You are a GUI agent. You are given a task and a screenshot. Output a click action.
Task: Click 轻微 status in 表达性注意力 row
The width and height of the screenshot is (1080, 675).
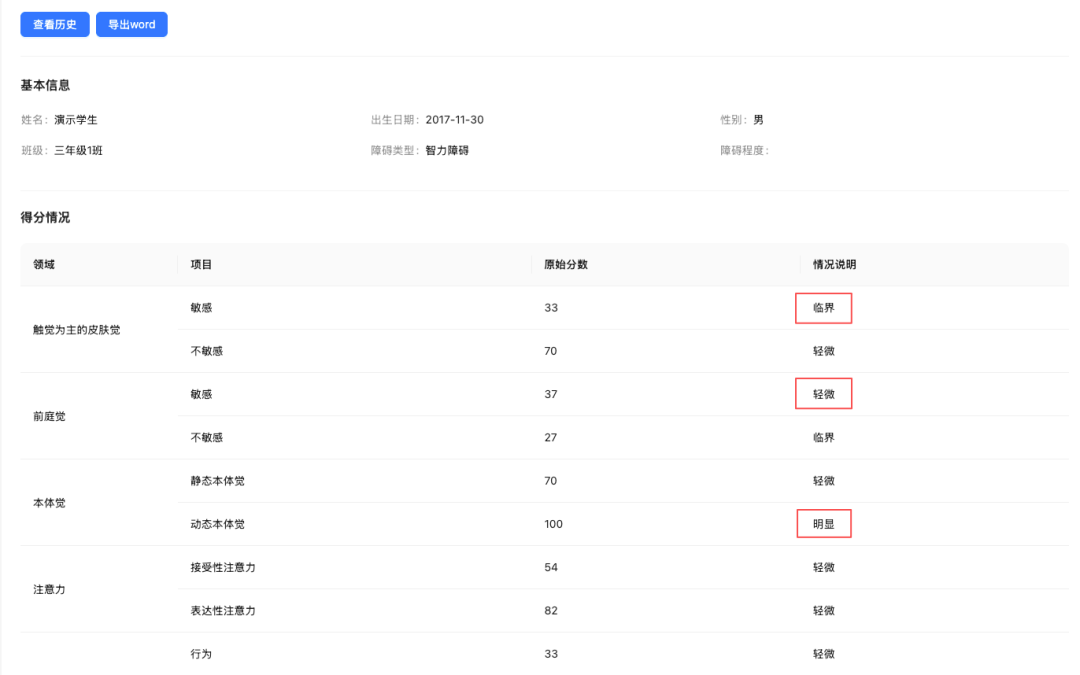point(824,611)
